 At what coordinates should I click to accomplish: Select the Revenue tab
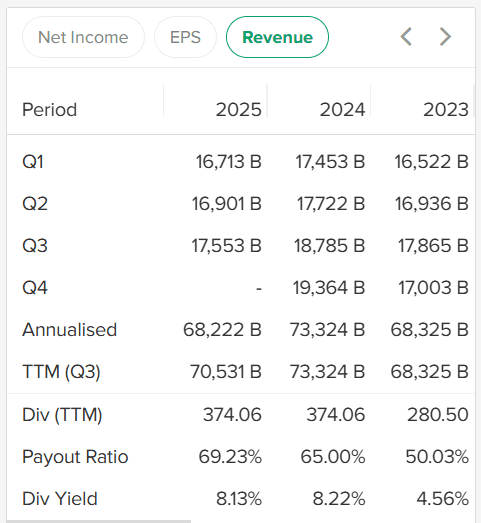[x=277, y=37]
